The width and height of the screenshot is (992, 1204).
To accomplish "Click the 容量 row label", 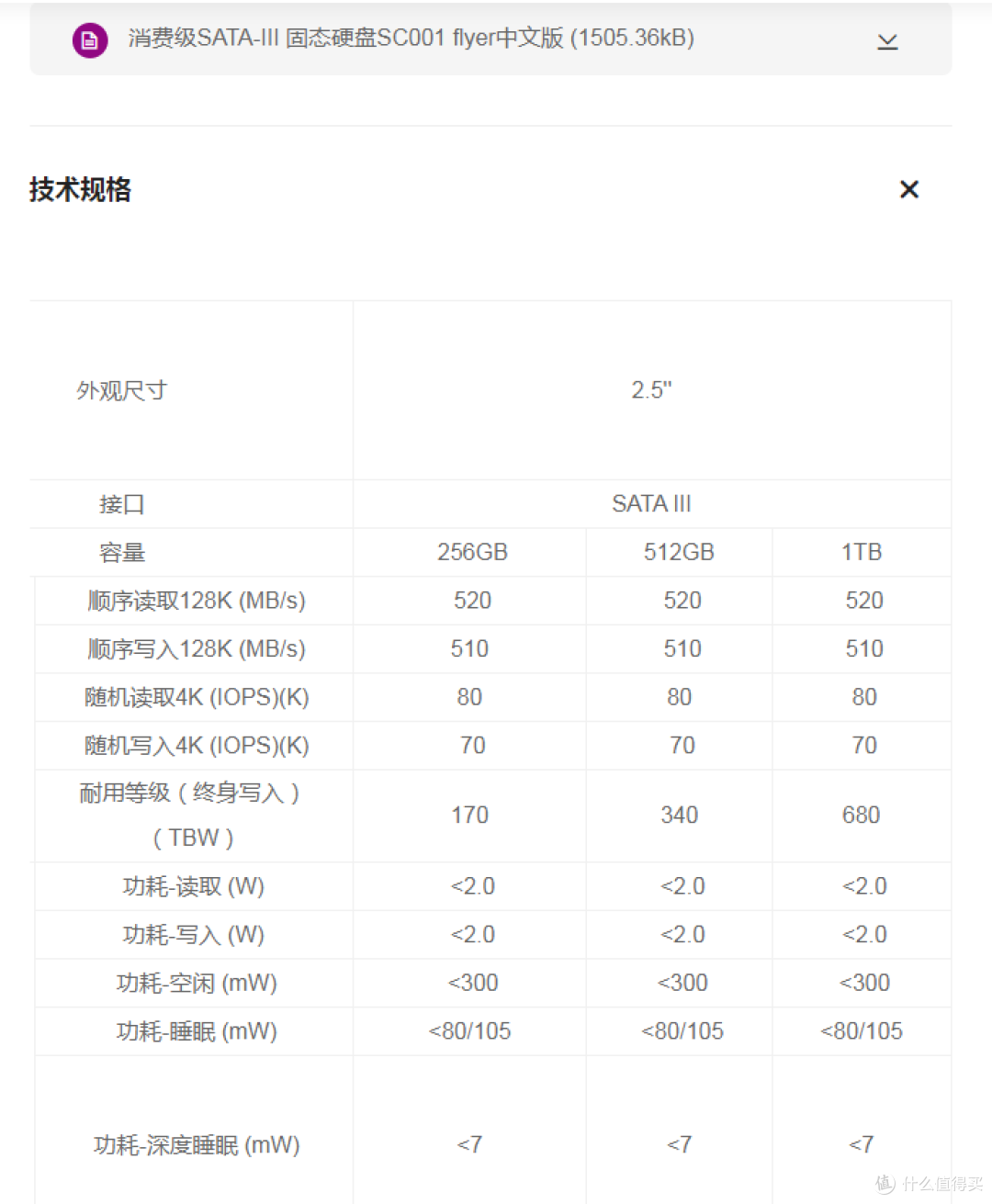I will 121,553.
